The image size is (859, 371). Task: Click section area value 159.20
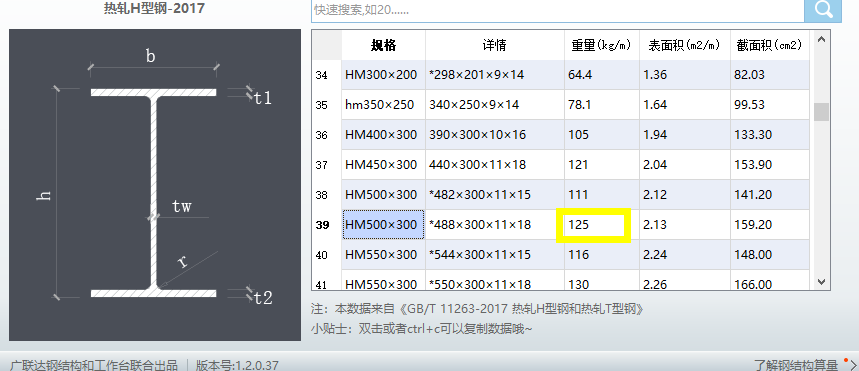click(770, 225)
